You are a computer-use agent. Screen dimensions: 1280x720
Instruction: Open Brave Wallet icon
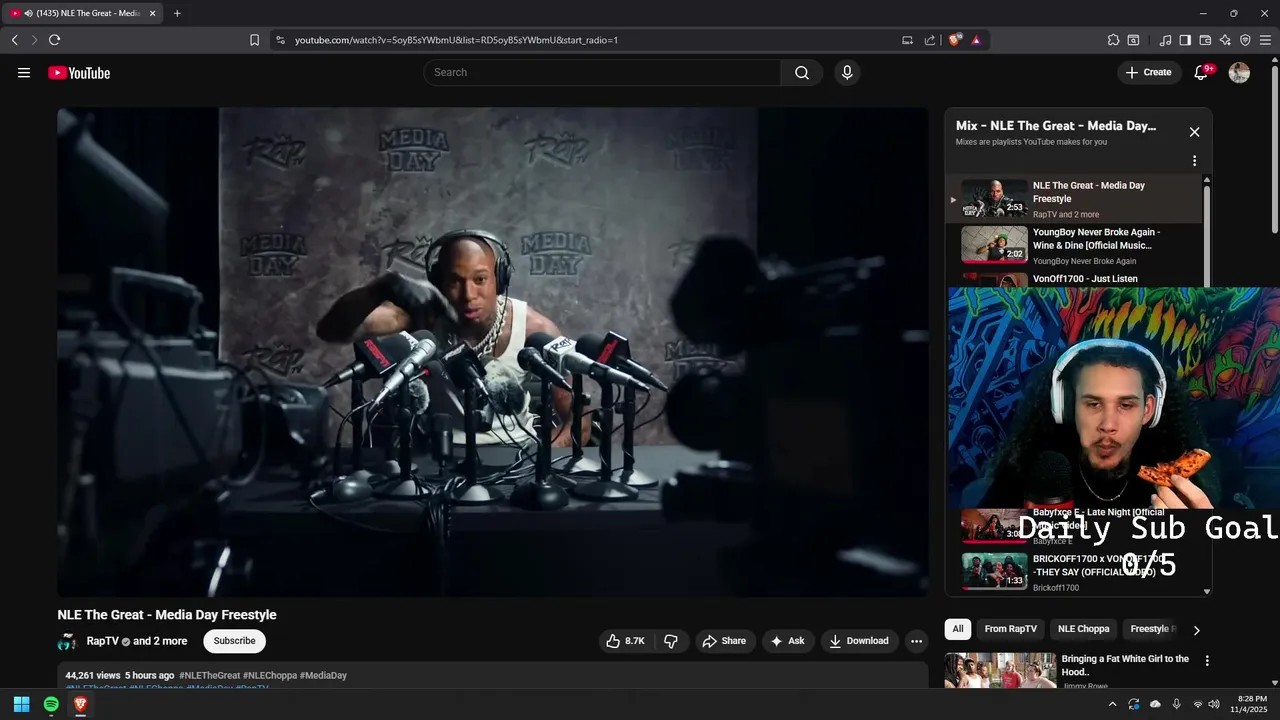pos(1205,40)
